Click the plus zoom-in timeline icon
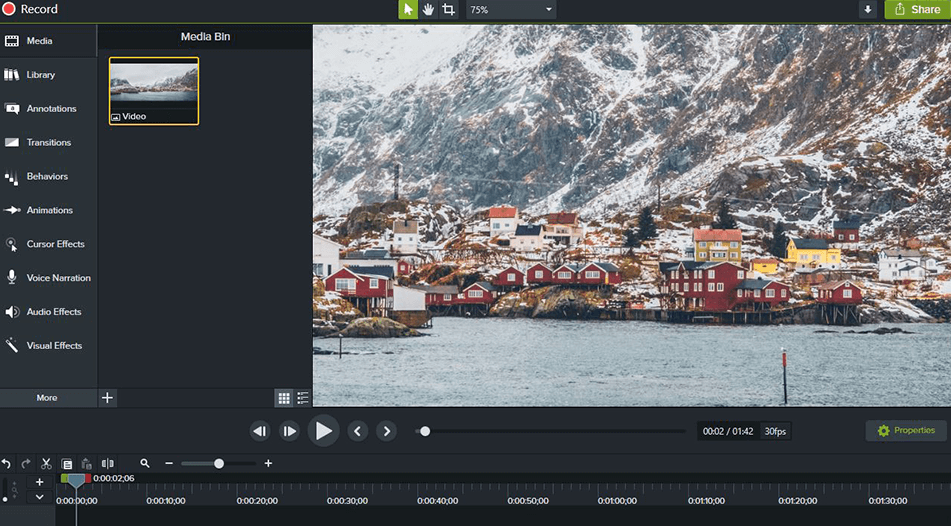Image resolution: width=951 pixels, height=526 pixels. click(268, 464)
